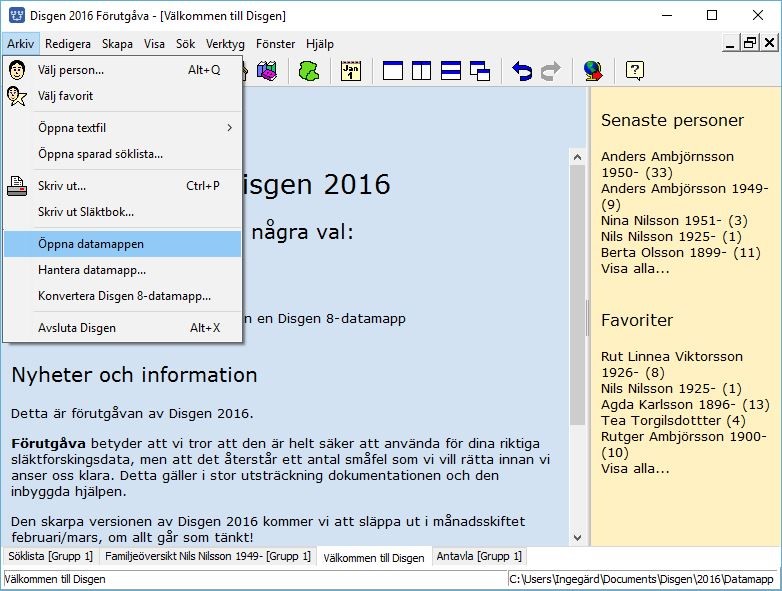
Task: Select Öppna datamappen menu entry
Action: coord(123,244)
